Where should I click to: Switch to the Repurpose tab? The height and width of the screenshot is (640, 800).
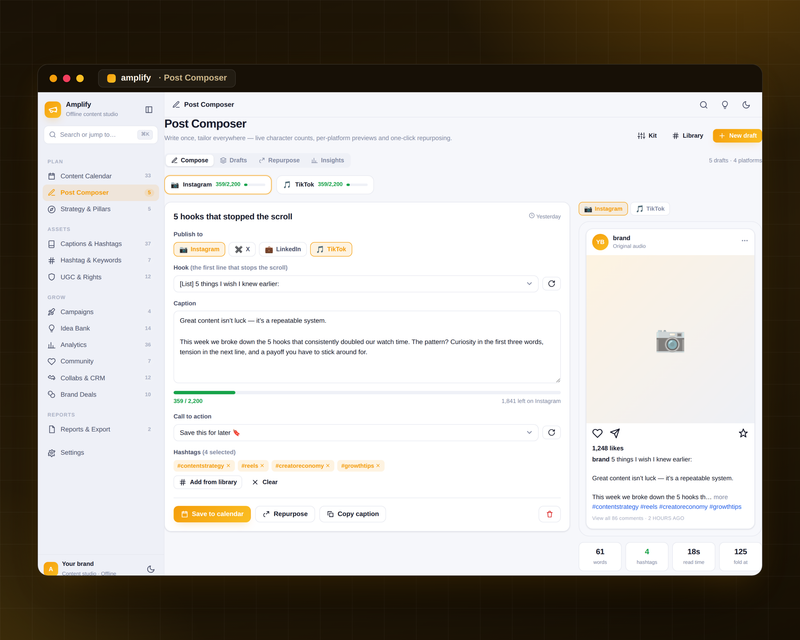[x=279, y=160]
